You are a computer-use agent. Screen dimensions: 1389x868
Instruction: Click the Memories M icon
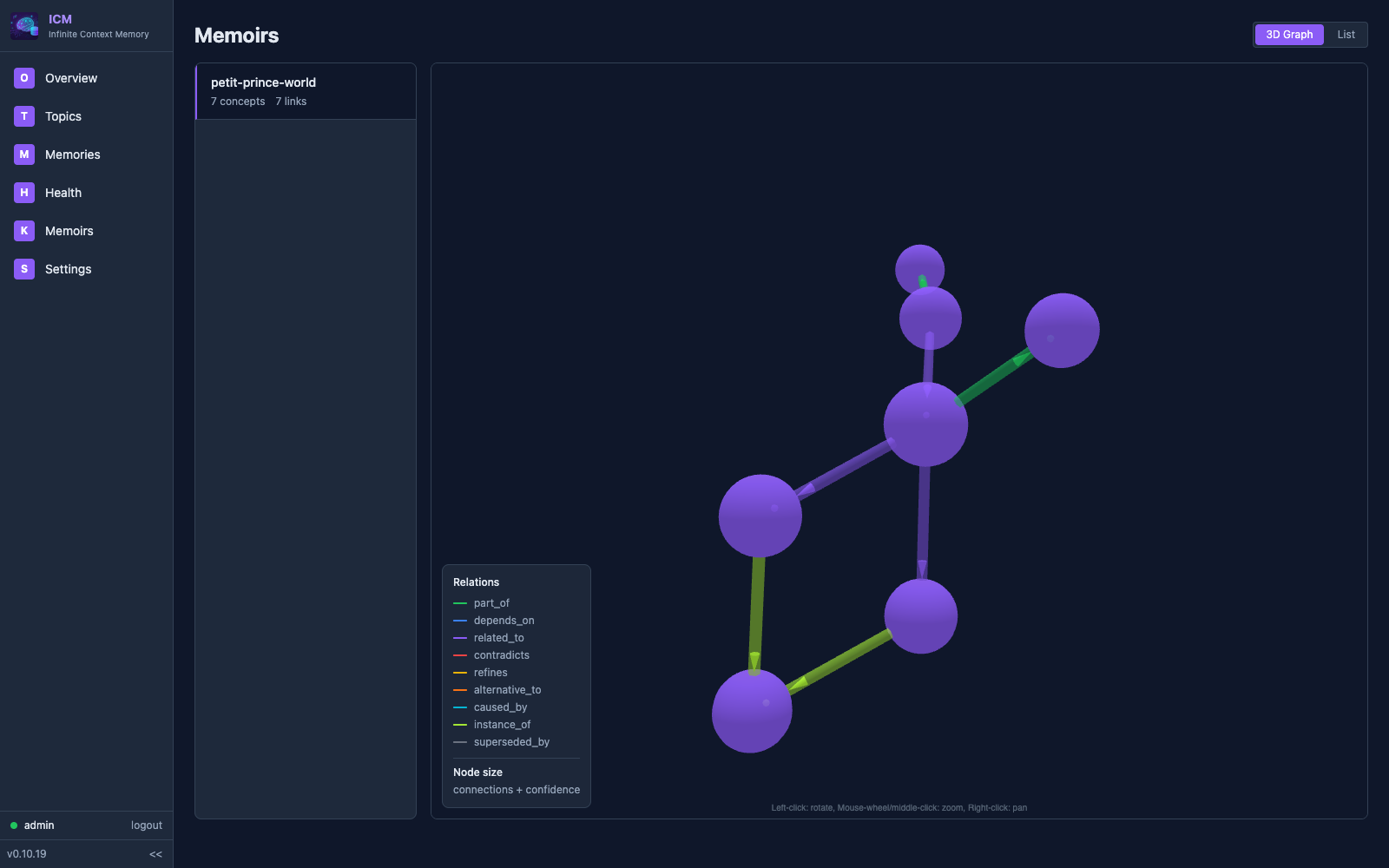pyautogui.click(x=23, y=155)
